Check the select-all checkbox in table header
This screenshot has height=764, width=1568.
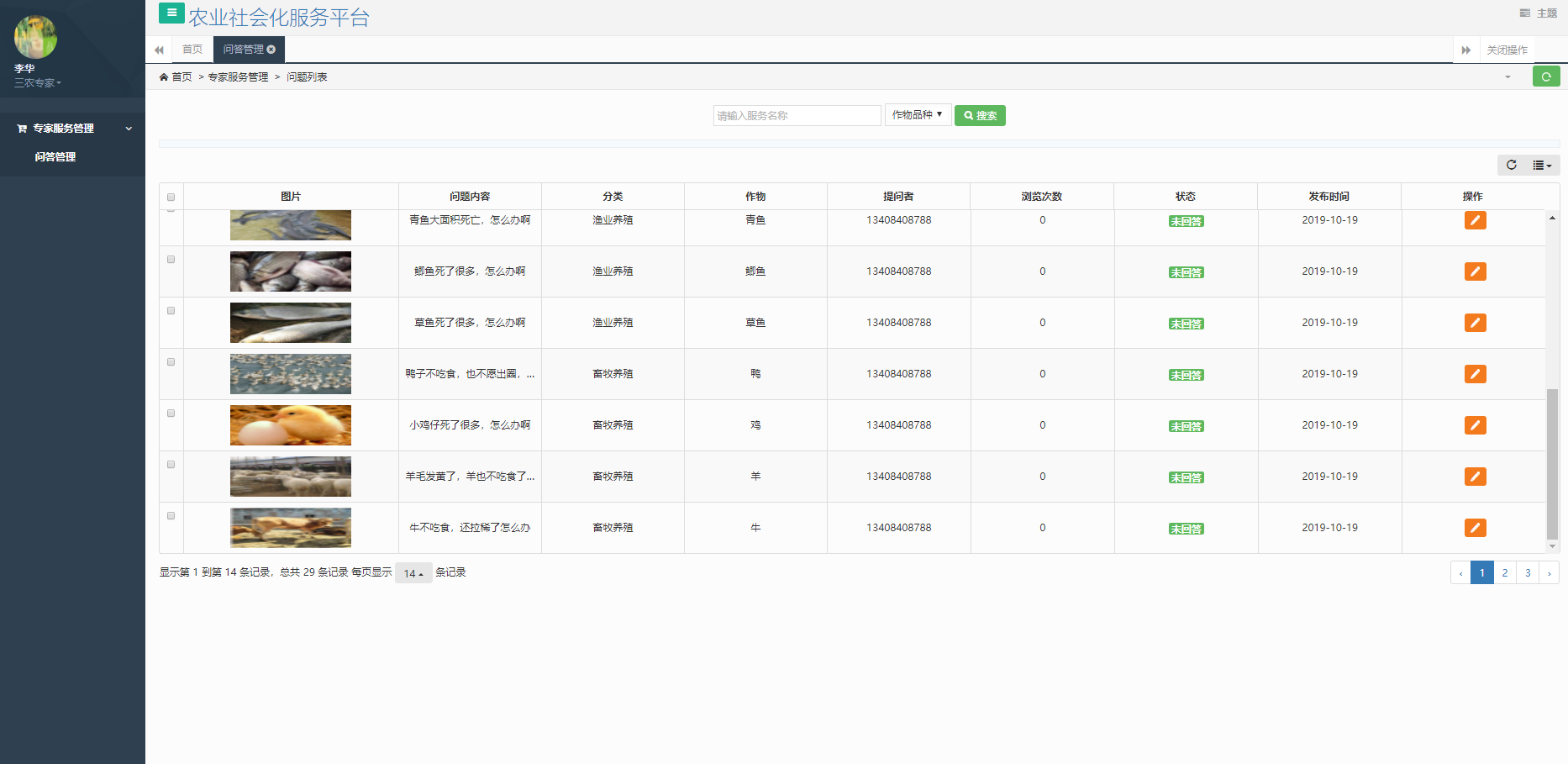[x=171, y=197]
